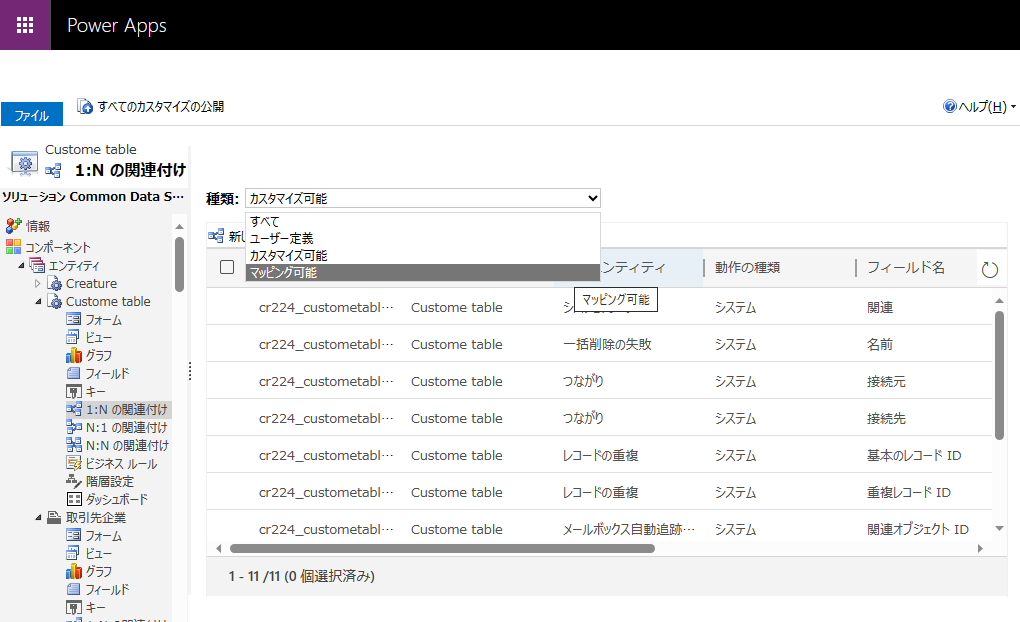Select row with 基本のレコード ID
The height and width of the screenshot is (622, 1020).
click(x=599, y=455)
